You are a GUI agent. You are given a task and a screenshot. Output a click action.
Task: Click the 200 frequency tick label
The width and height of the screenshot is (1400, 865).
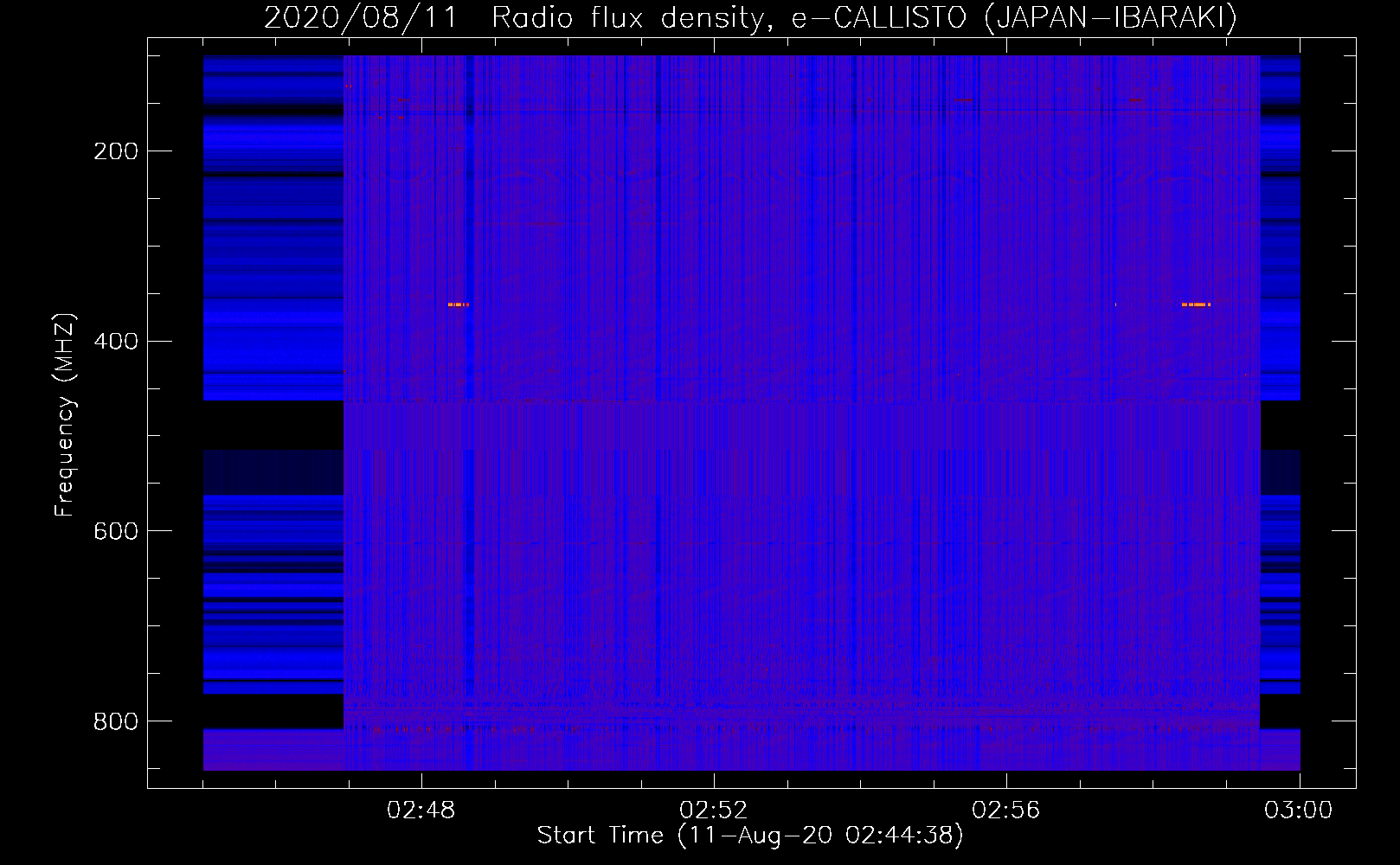click(116, 151)
